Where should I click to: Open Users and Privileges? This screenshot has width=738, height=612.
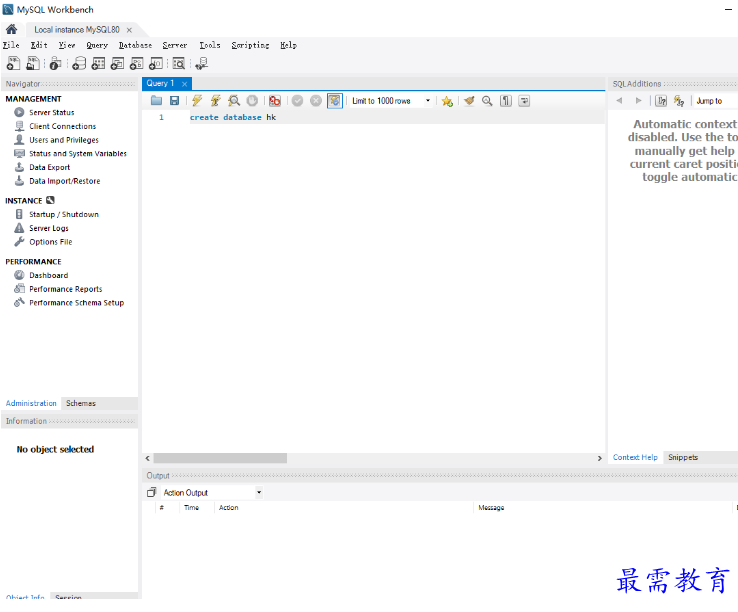pyautogui.click(x=64, y=140)
